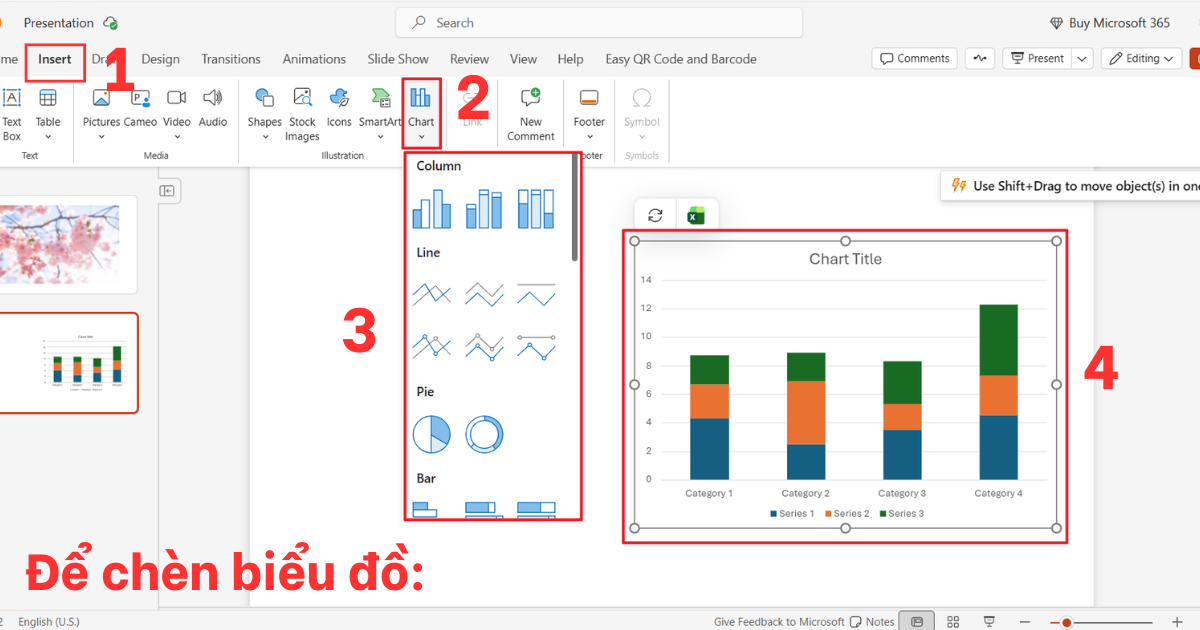Image resolution: width=1200 pixels, height=630 pixels.
Task: Select the pie chart type
Action: click(431, 434)
